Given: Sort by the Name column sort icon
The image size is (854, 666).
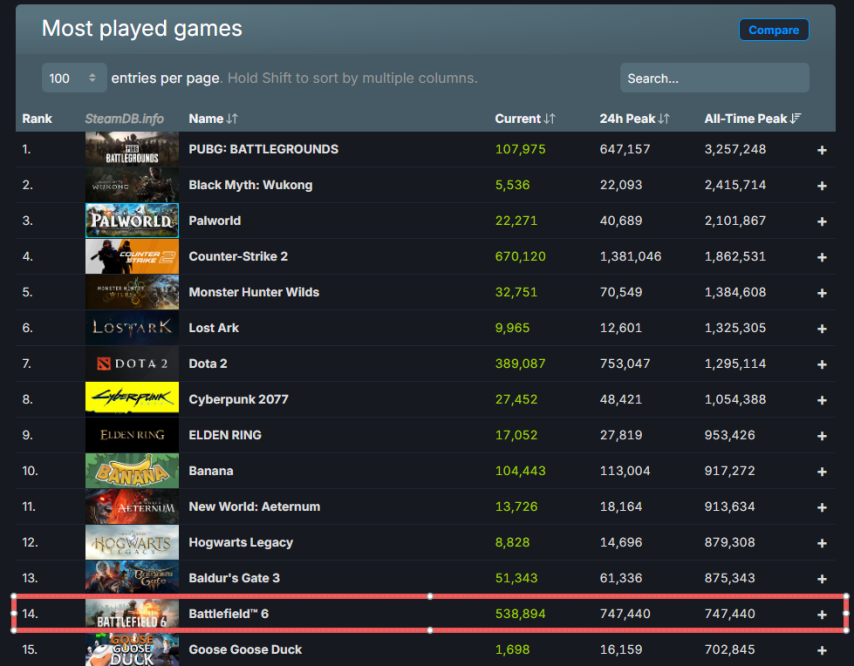Looking at the screenshot, I should click(x=232, y=119).
